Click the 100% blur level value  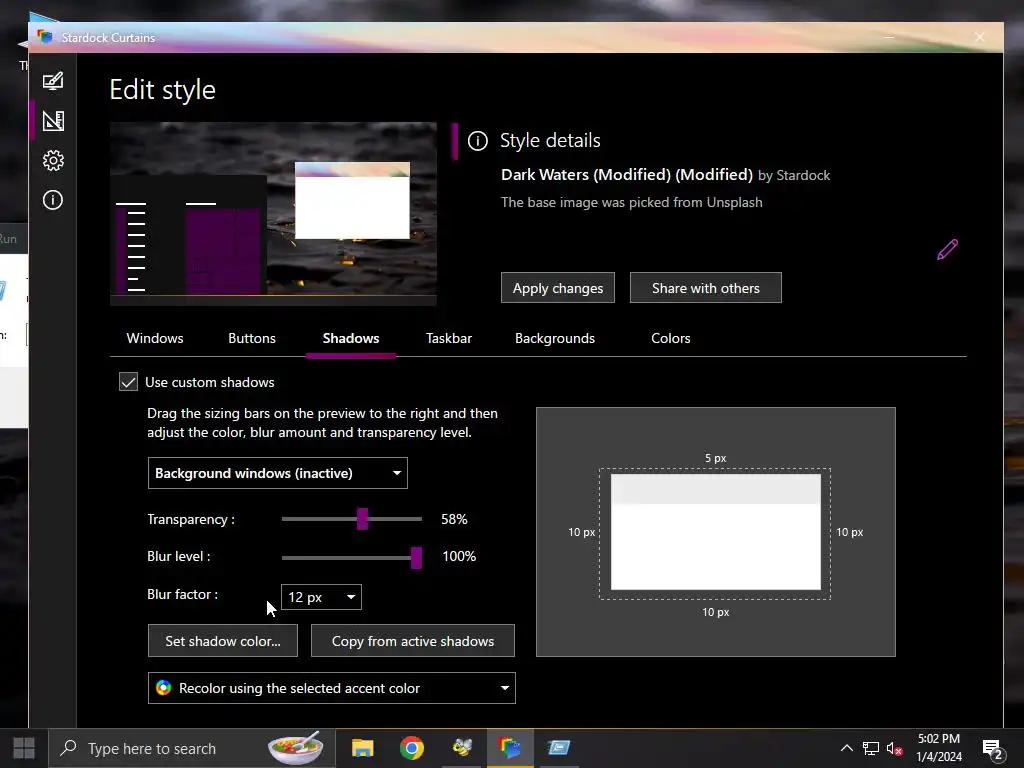click(459, 556)
